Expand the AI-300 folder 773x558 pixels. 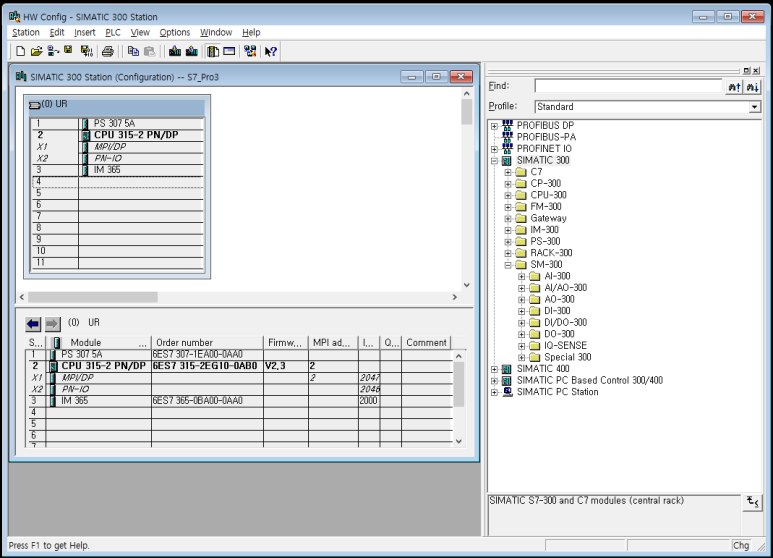(522, 277)
